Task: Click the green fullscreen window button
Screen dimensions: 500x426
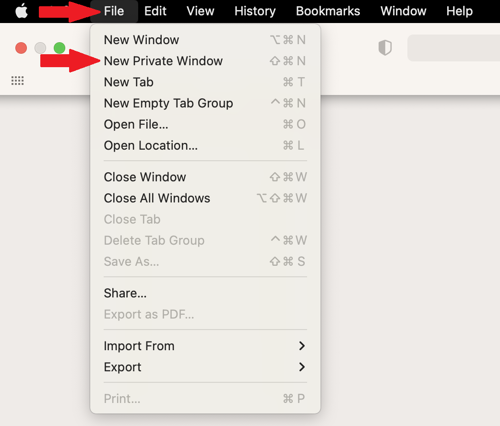Action: 60,48
